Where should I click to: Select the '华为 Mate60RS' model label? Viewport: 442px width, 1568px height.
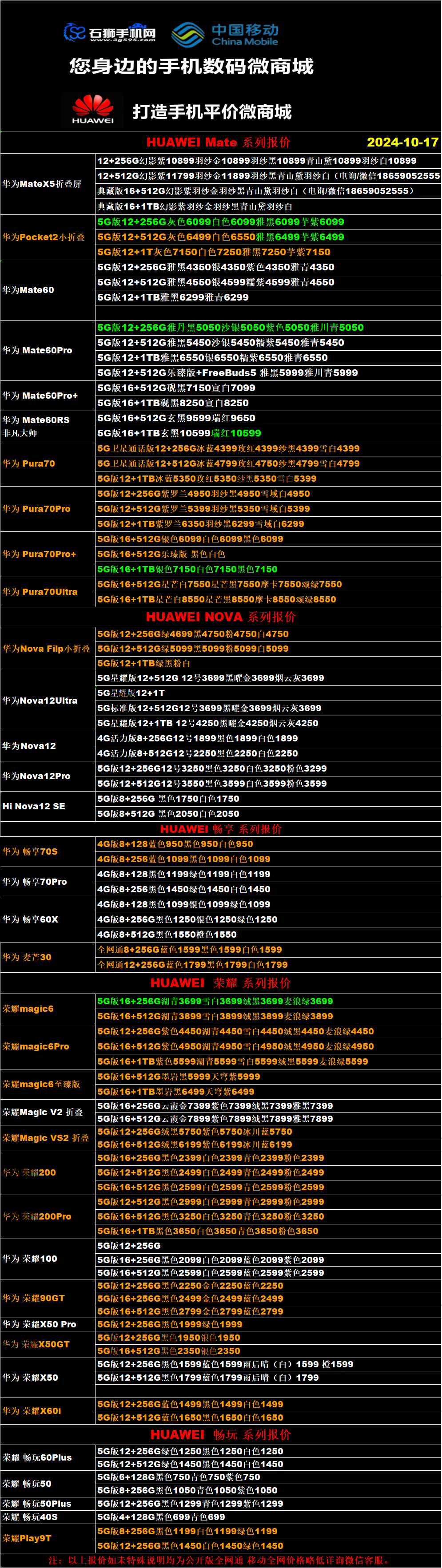[36, 420]
